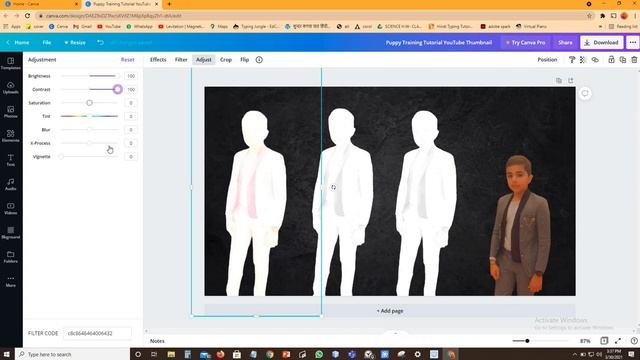Click the duplicate icon in toolbar
Screen dimensions: 640x360
tap(622, 60)
